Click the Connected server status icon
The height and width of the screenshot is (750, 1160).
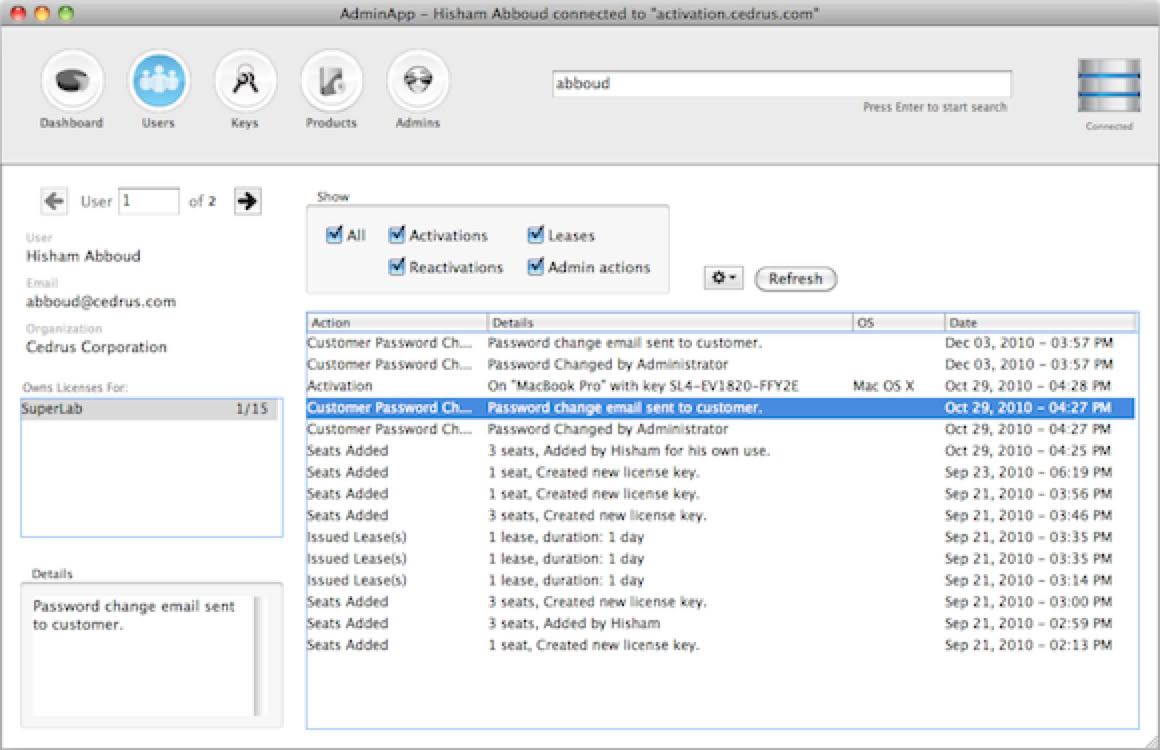pyautogui.click(x=1109, y=87)
